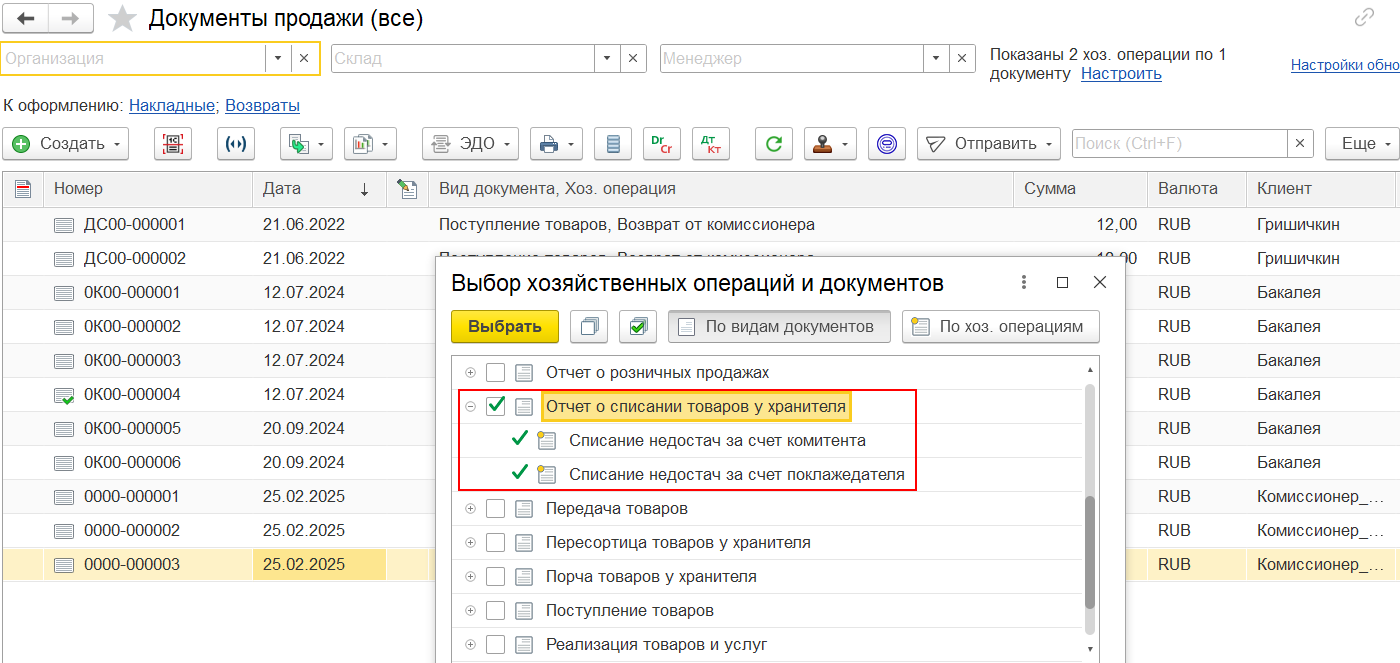Add the form to favorites with the star
Screen dimensions: 1400x663
122,19
